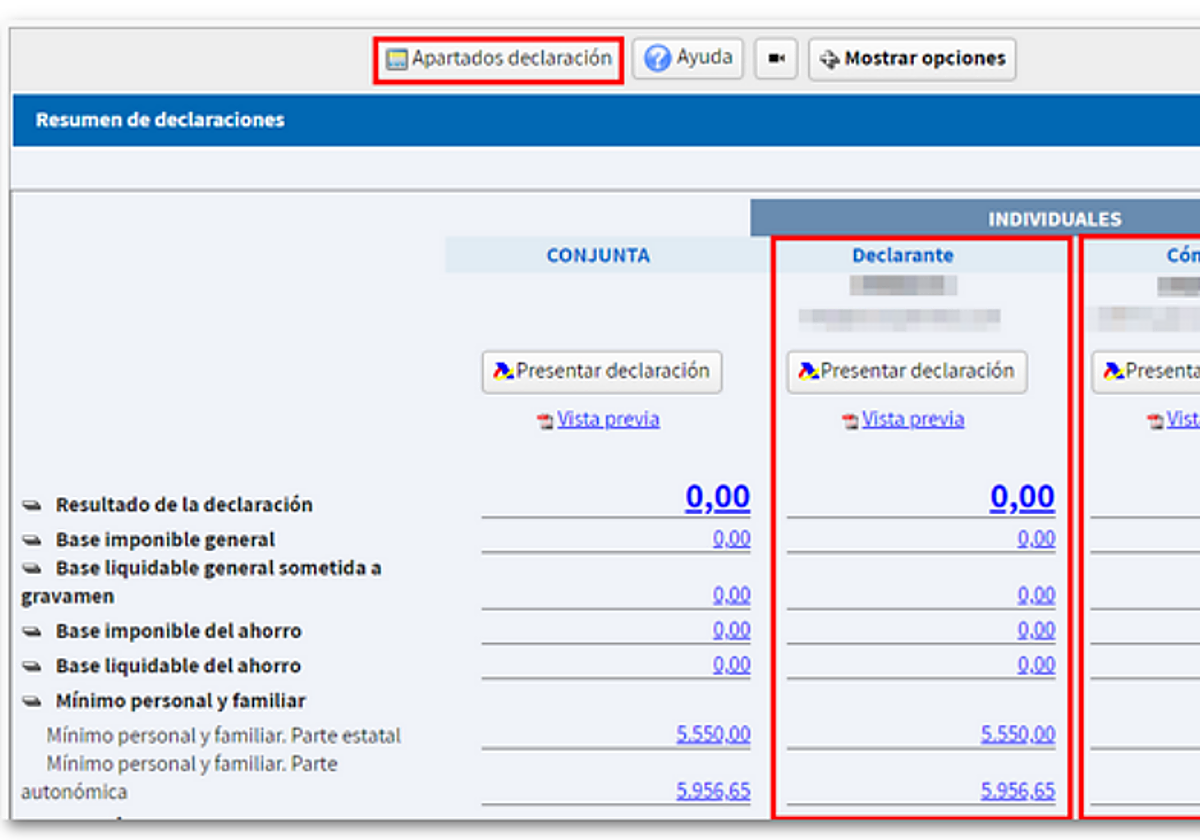Image resolution: width=1200 pixels, height=840 pixels.
Task: Open Apartados declaración button
Action: (x=499, y=59)
